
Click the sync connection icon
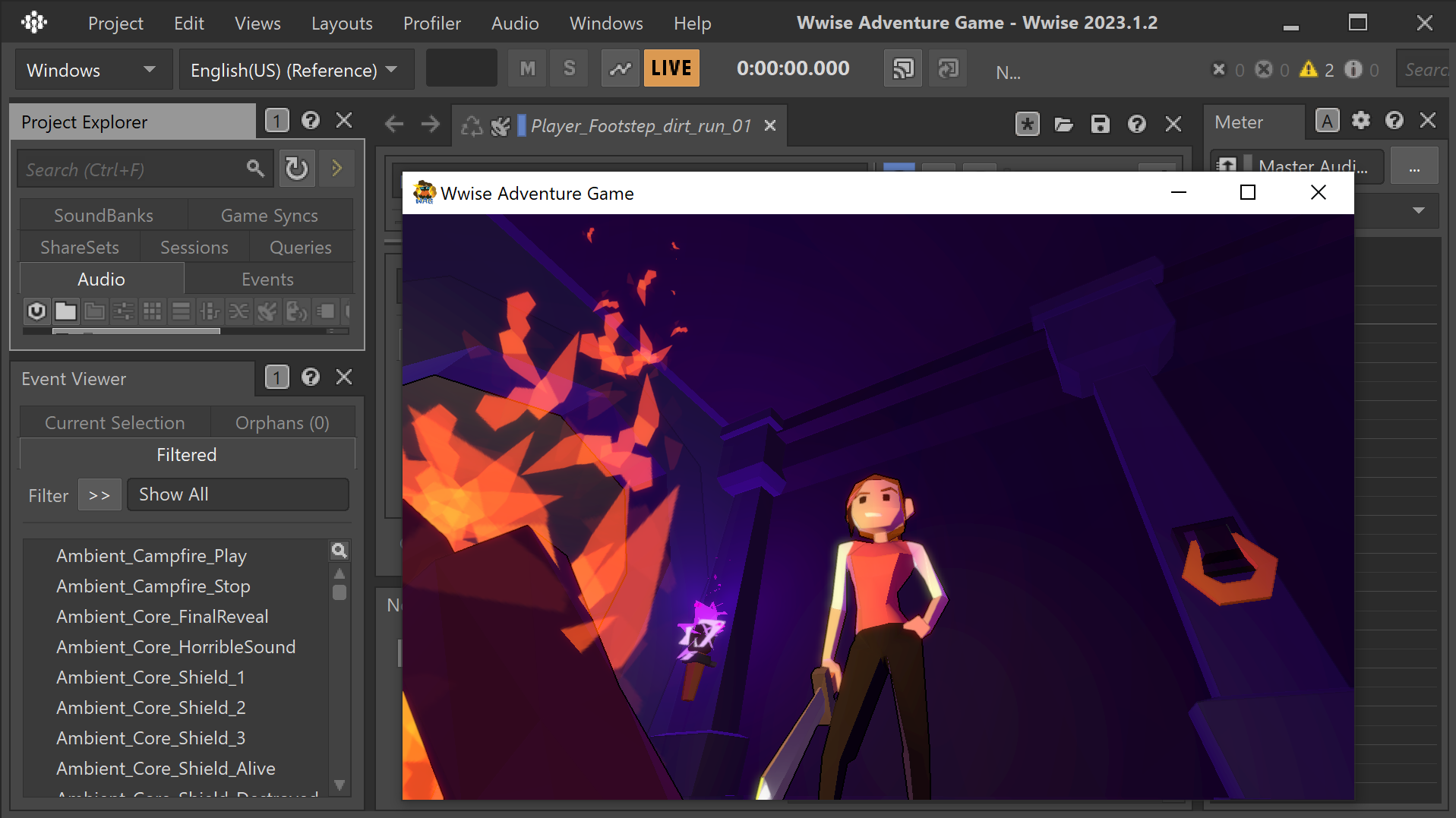(948, 69)
